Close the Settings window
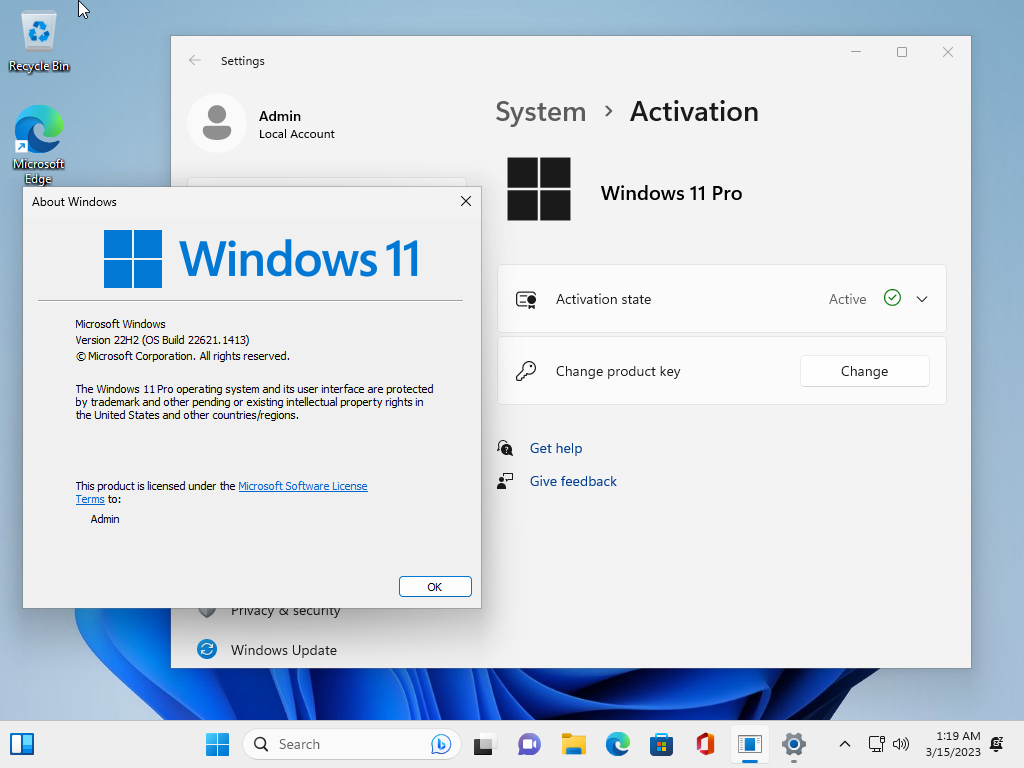 948,52
